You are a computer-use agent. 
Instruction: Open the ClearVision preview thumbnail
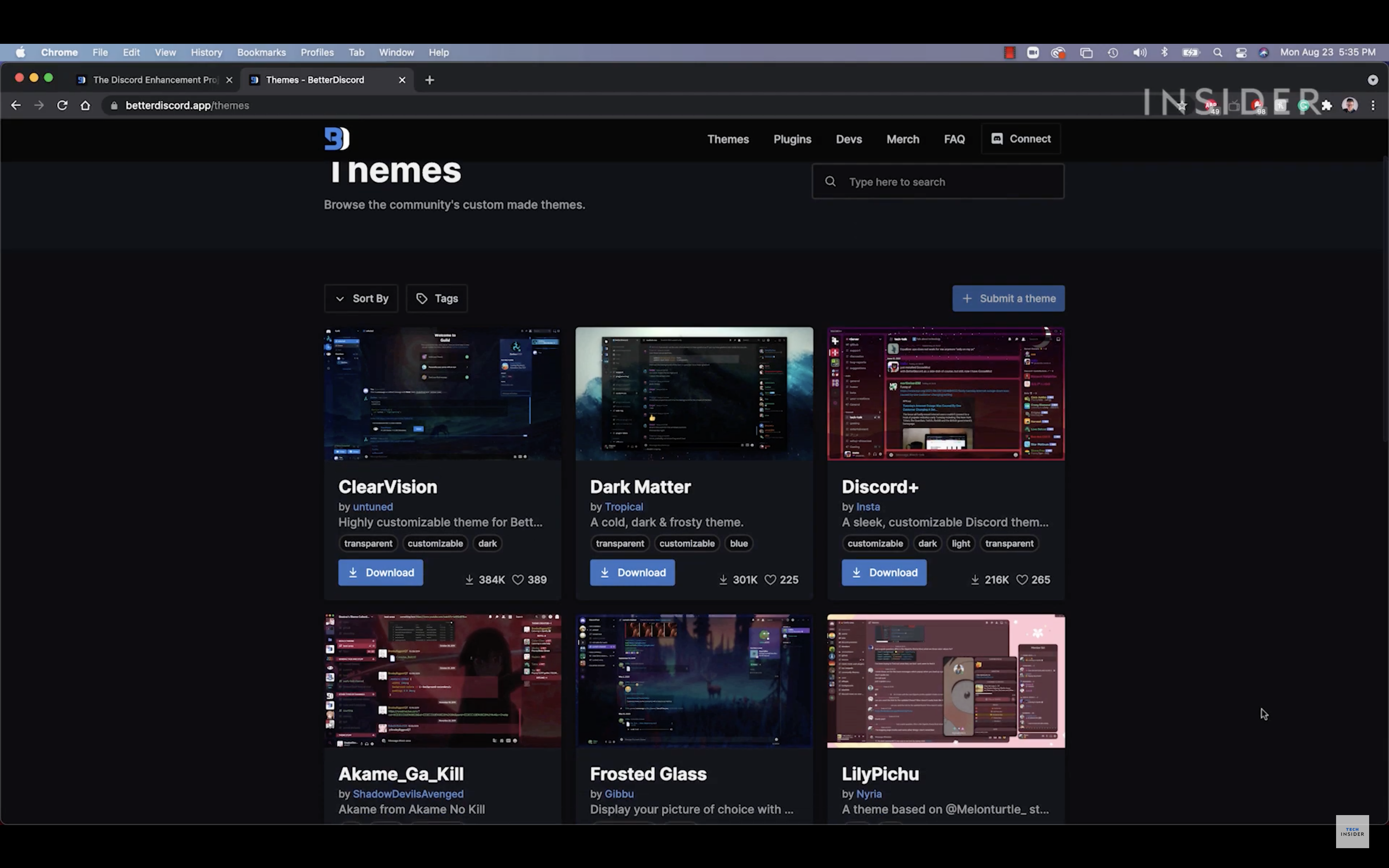point(442,394)
